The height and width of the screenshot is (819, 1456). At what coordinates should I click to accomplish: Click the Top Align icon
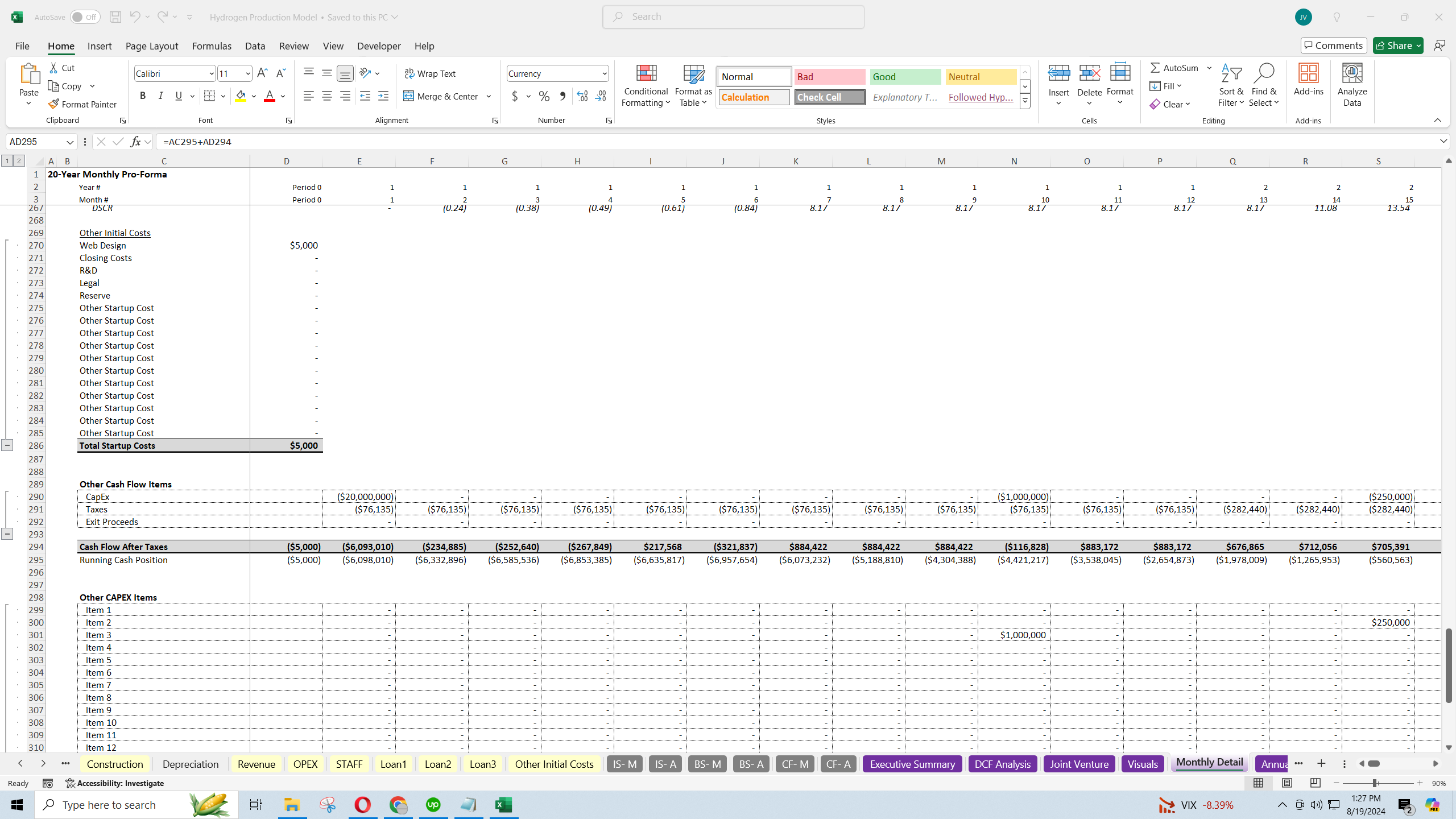coord(308,73)
